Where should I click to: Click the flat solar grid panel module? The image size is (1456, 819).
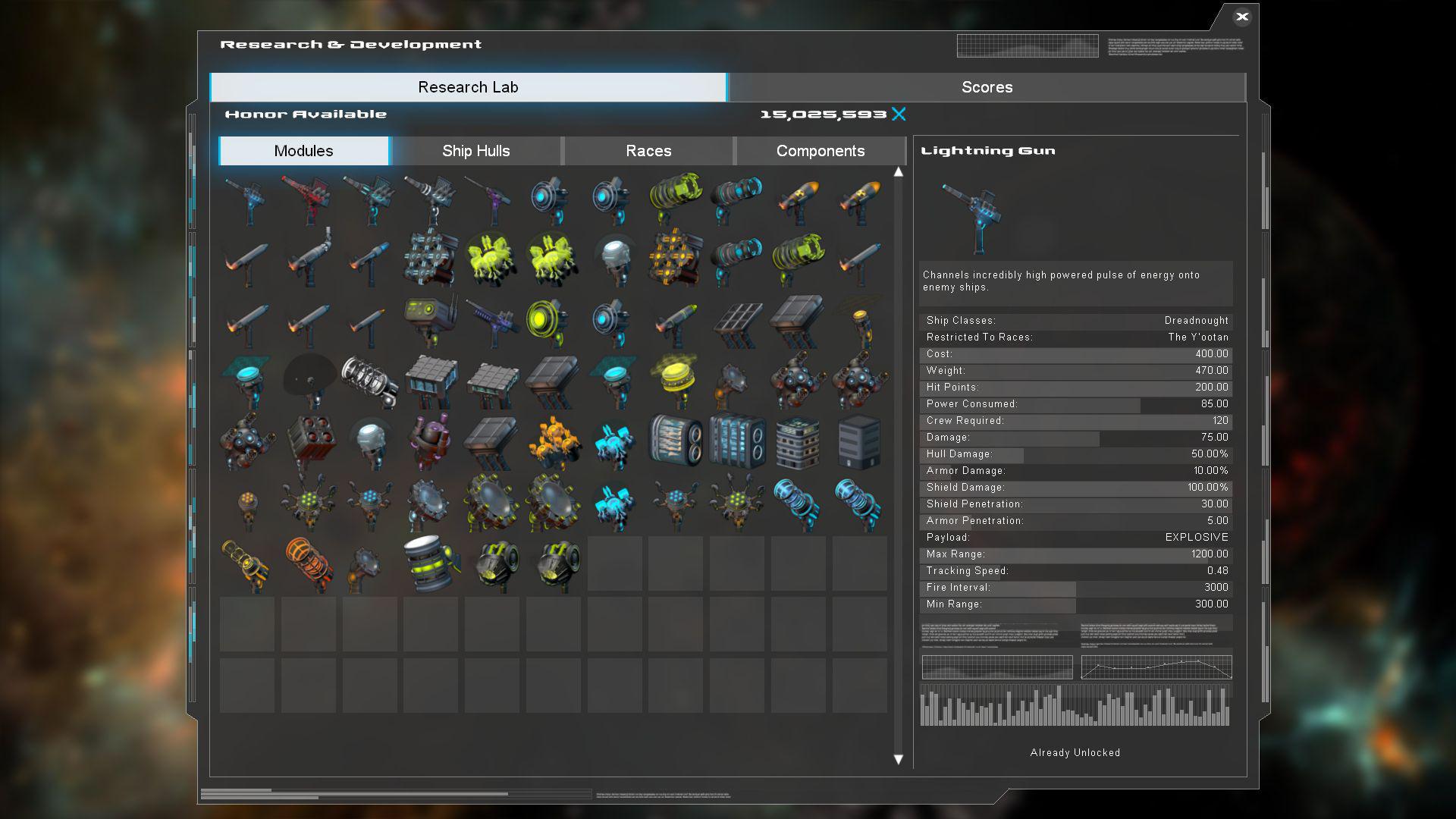tap(736, 321)
